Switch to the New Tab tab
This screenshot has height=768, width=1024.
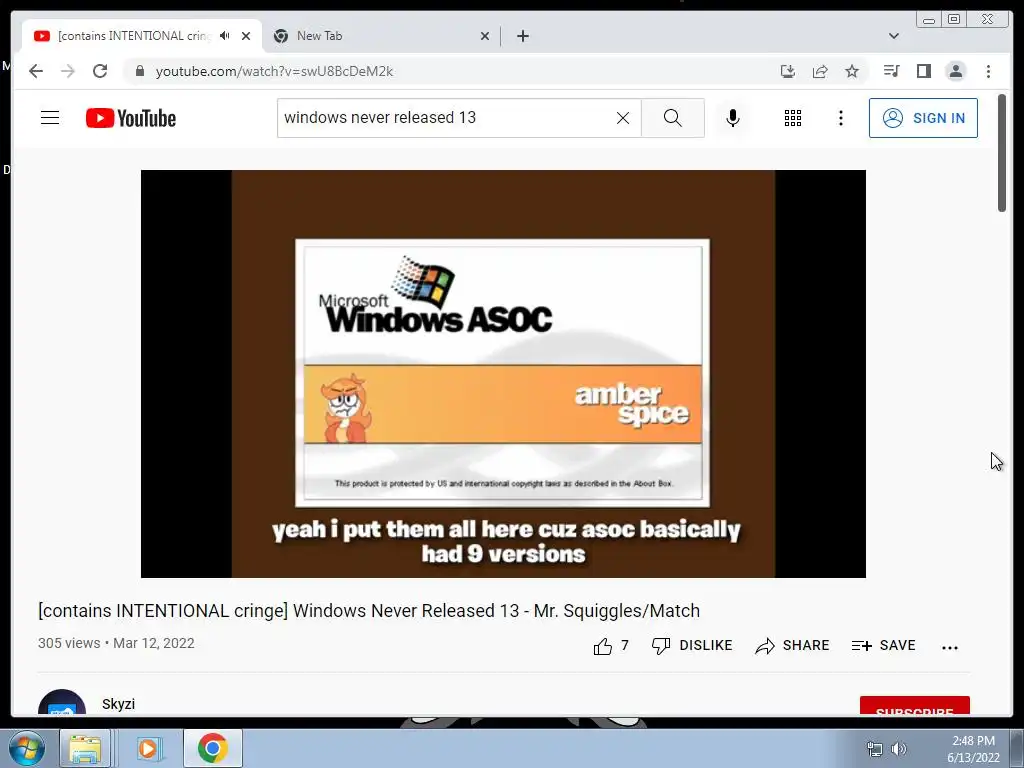382,36
